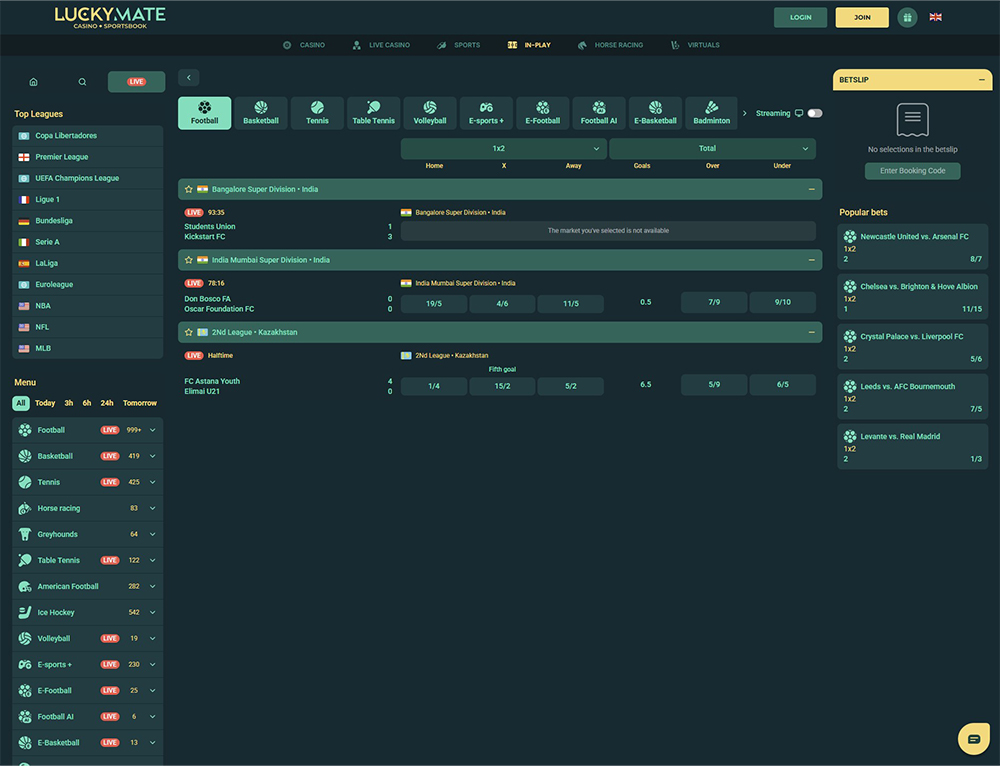
Task: Select 19/5 odds for Don Bosco FA
Action: (434, 303)
